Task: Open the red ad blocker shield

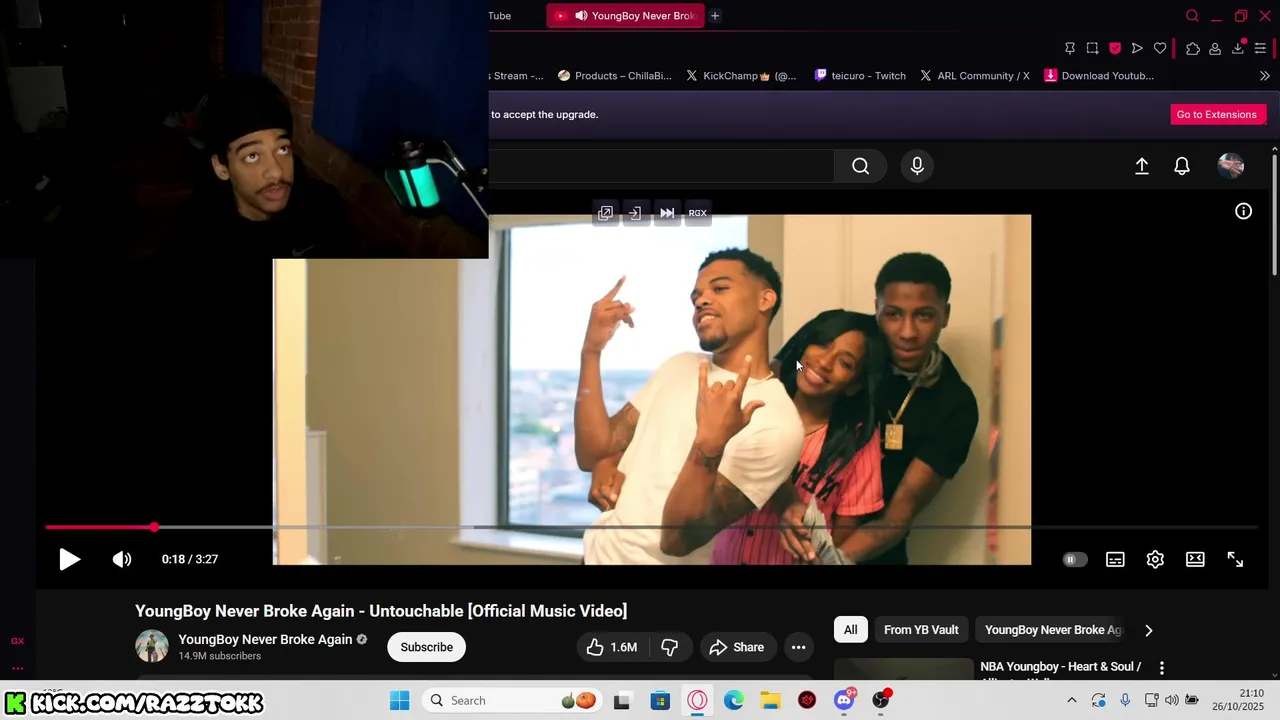Action: pos(1115,48)
